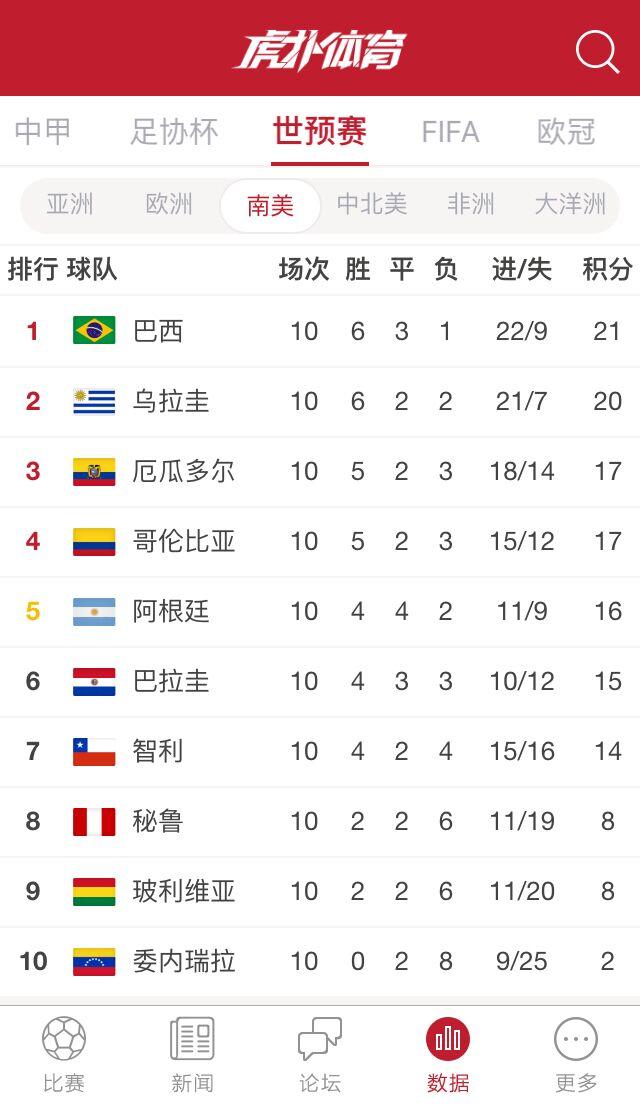Image resolution: width=640 pixels, height=1104 pixels.
Task: Tap the Brazil flag icon
Action: coord(94,330)
